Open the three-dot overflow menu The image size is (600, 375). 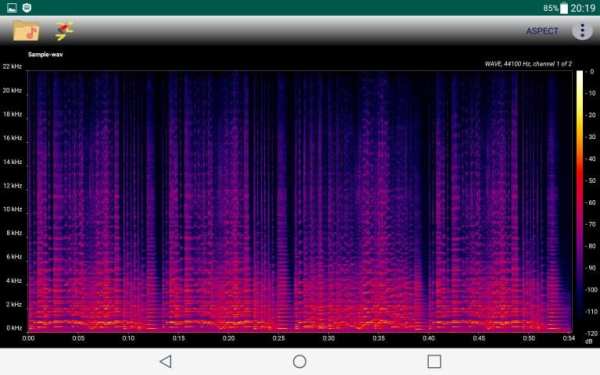point(582,31)
